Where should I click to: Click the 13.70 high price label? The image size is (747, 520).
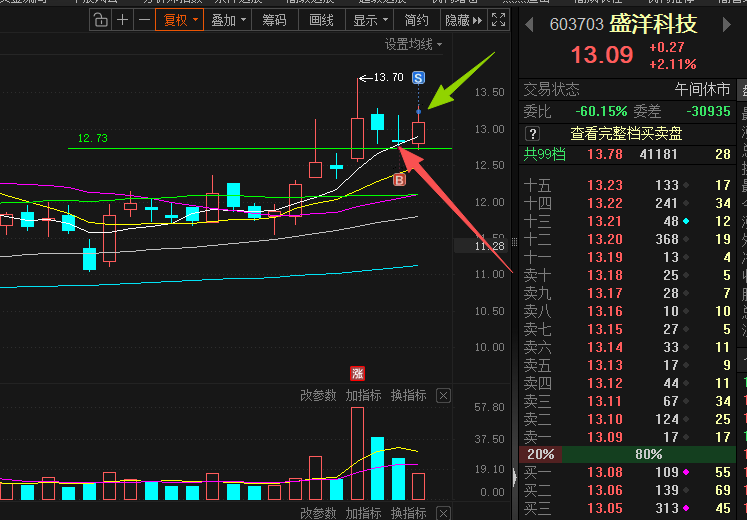point(388,77)
